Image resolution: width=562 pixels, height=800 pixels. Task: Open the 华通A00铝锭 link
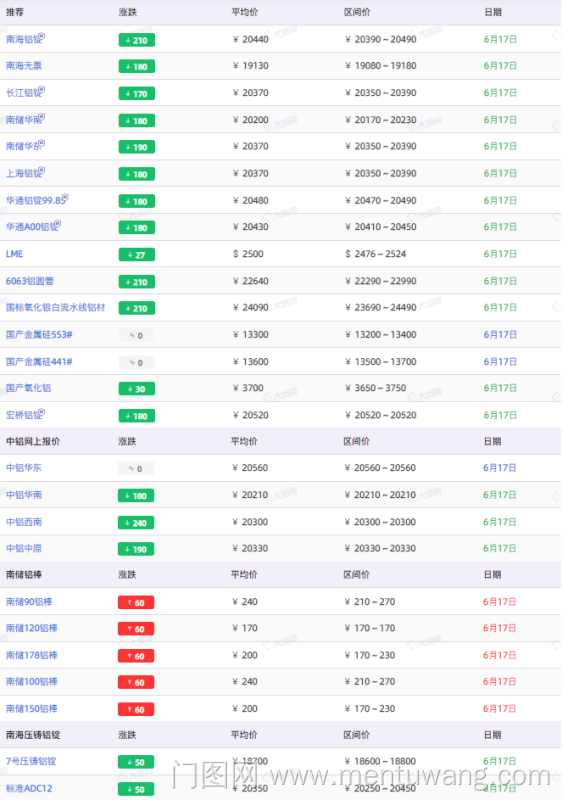33,227
